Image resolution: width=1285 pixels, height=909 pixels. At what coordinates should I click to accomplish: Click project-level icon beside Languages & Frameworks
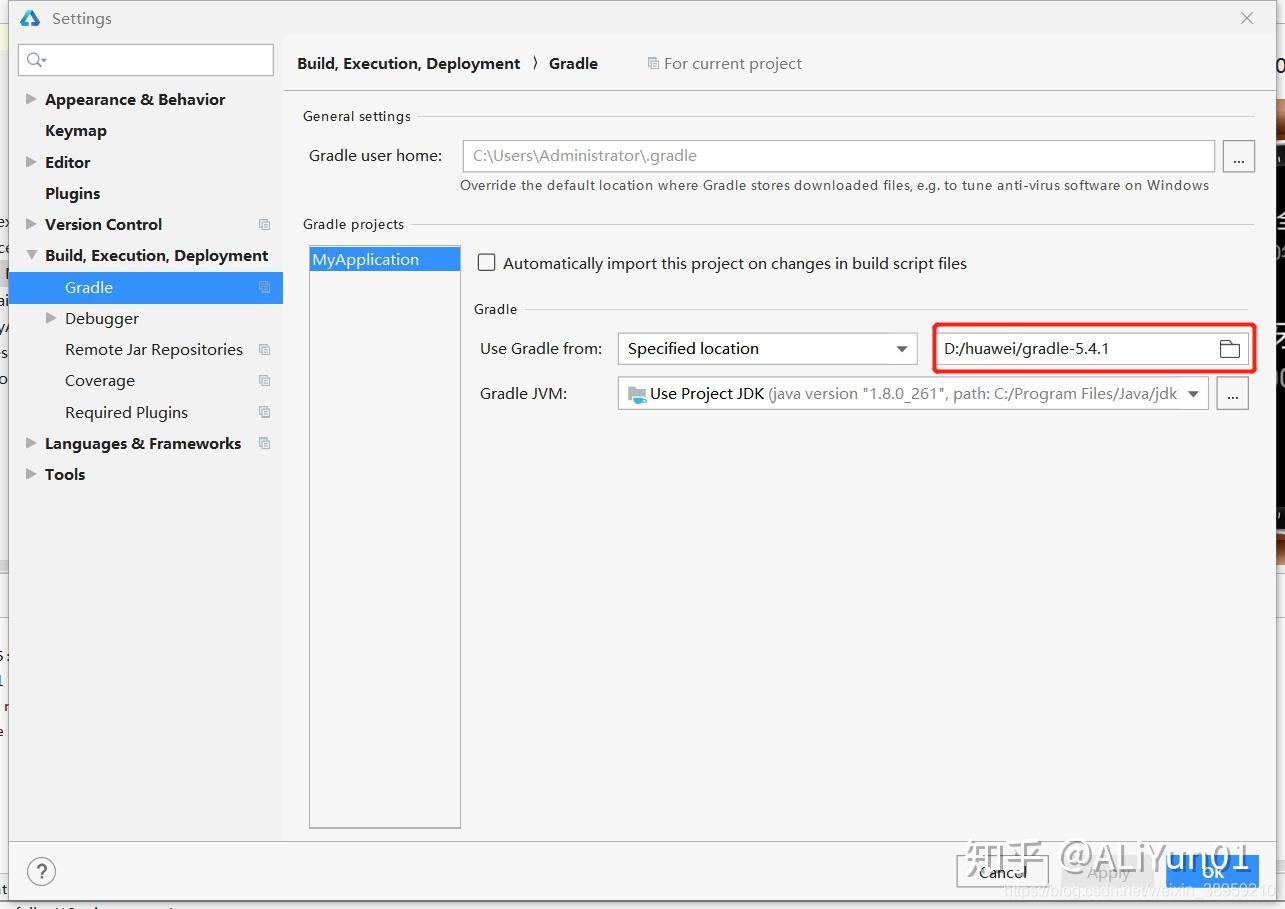[264, 443]
